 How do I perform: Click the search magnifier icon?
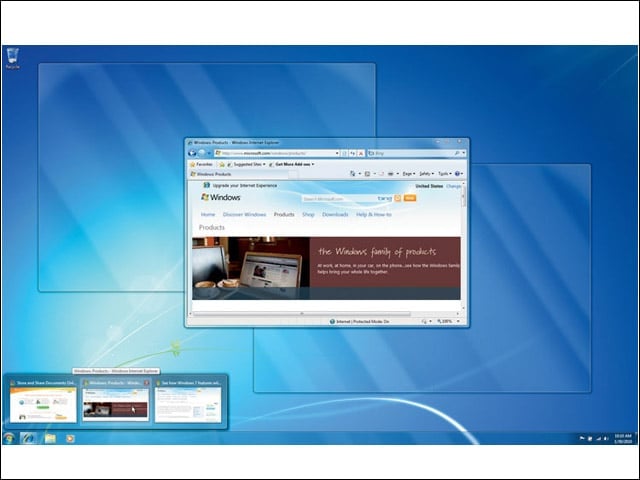(457, 153)
